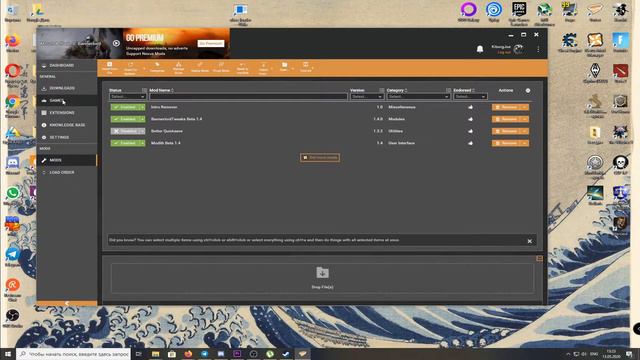
Task: Dismiss the Did you know tip
Action: pos(529,241)
